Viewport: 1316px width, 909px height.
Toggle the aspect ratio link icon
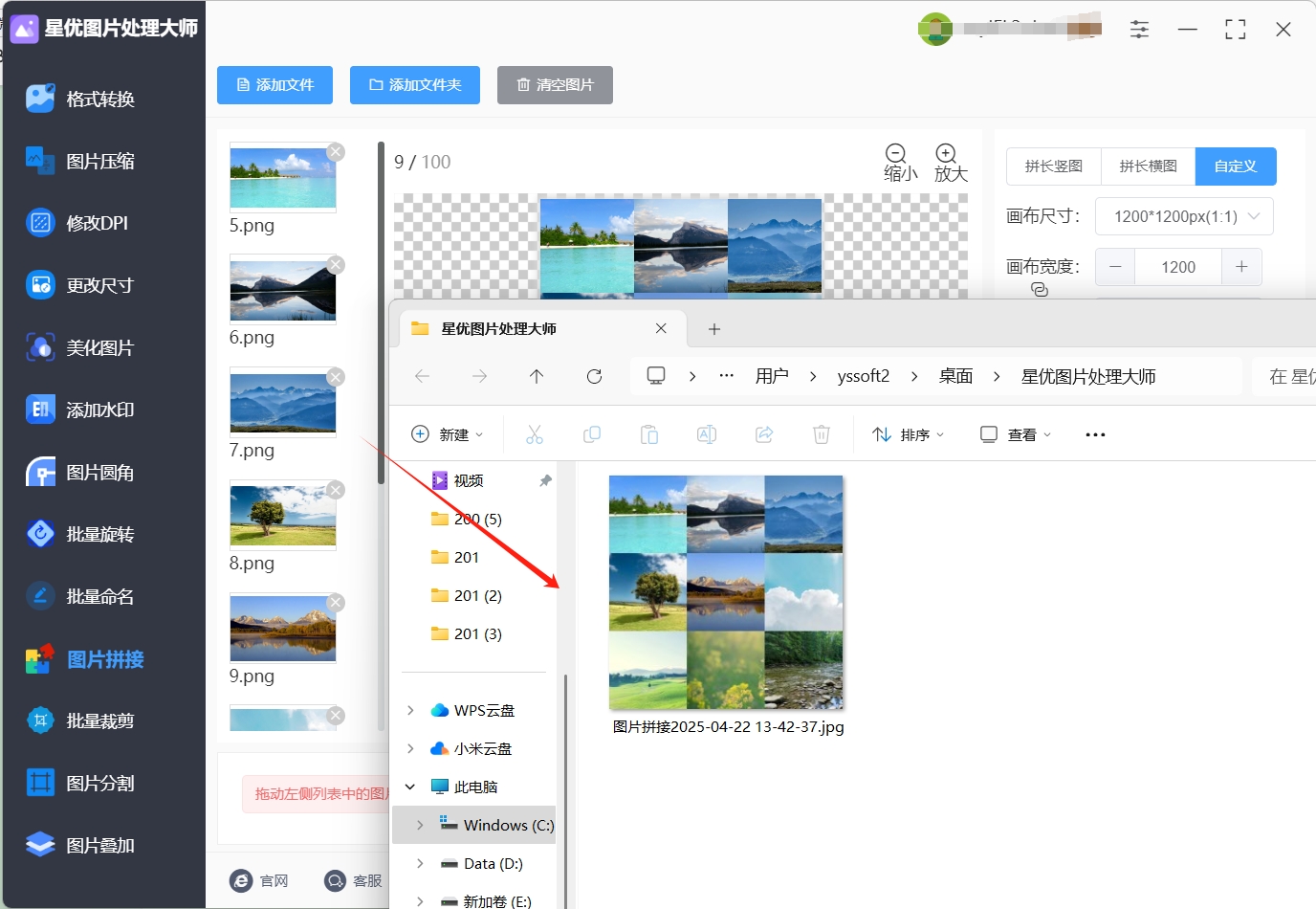(x=1040, y=290)
